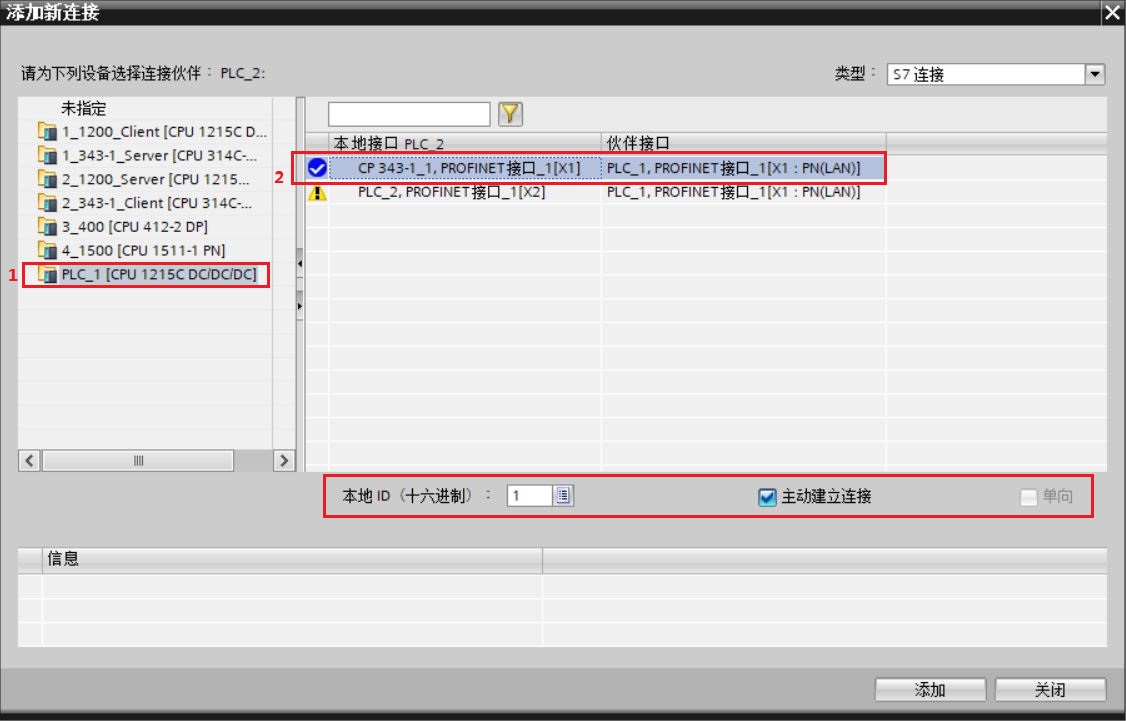This screenshot has width=1126, height=721.
Task: Click the blue checkmark status icon
Action: click(x=317, y=168)
